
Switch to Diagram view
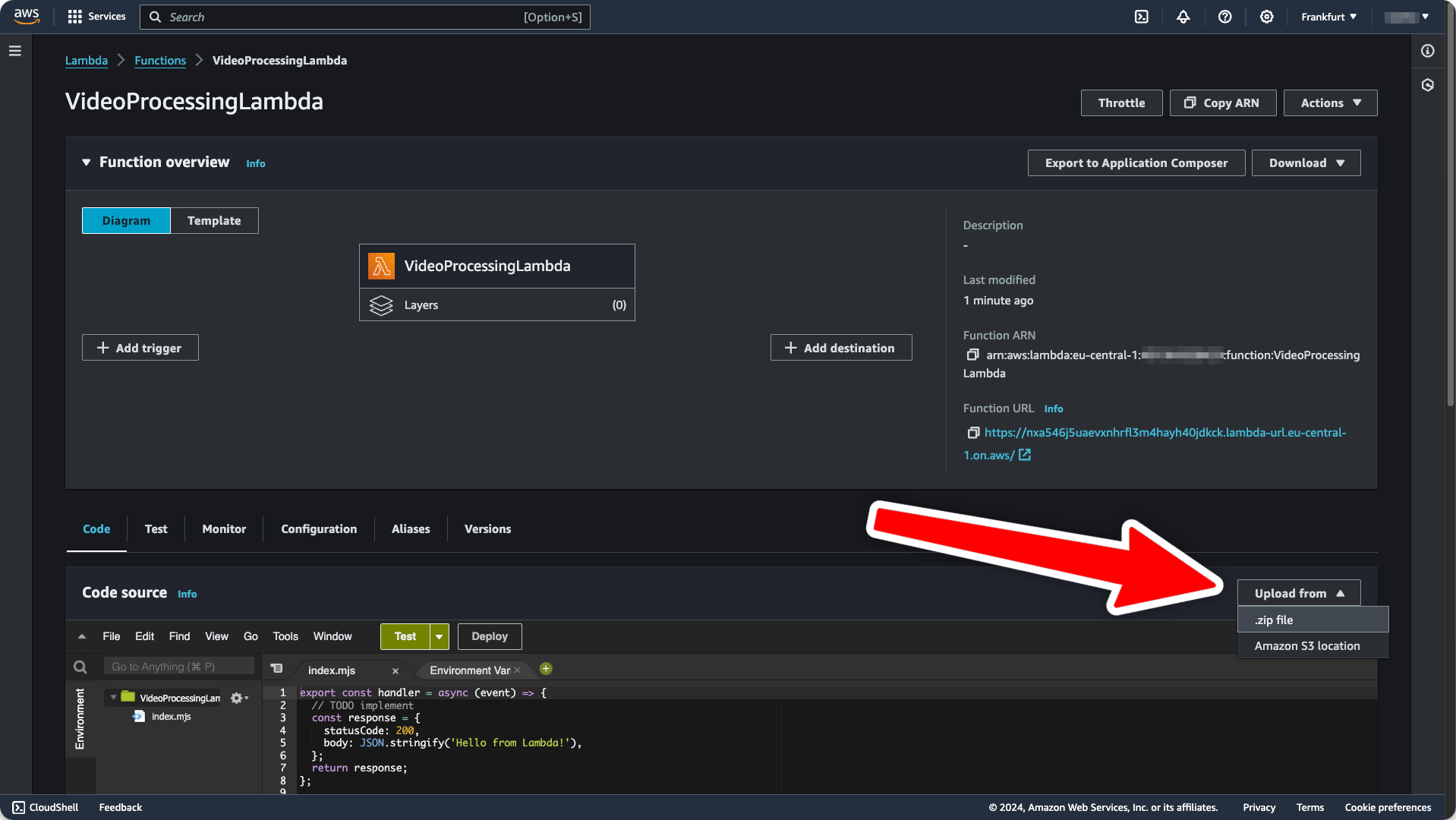point(126,221)
